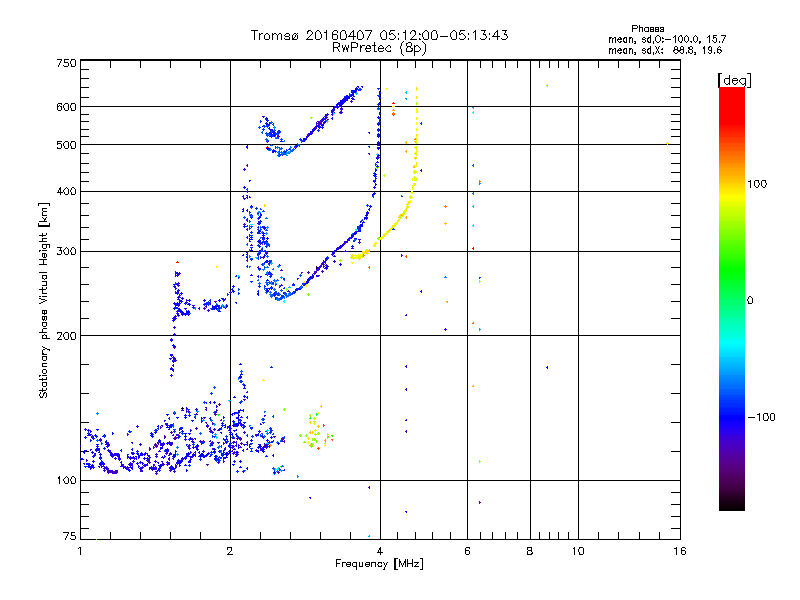Click the 'Frequency [MHz]' axis label

pyautogui.click(x=379, y=564)
